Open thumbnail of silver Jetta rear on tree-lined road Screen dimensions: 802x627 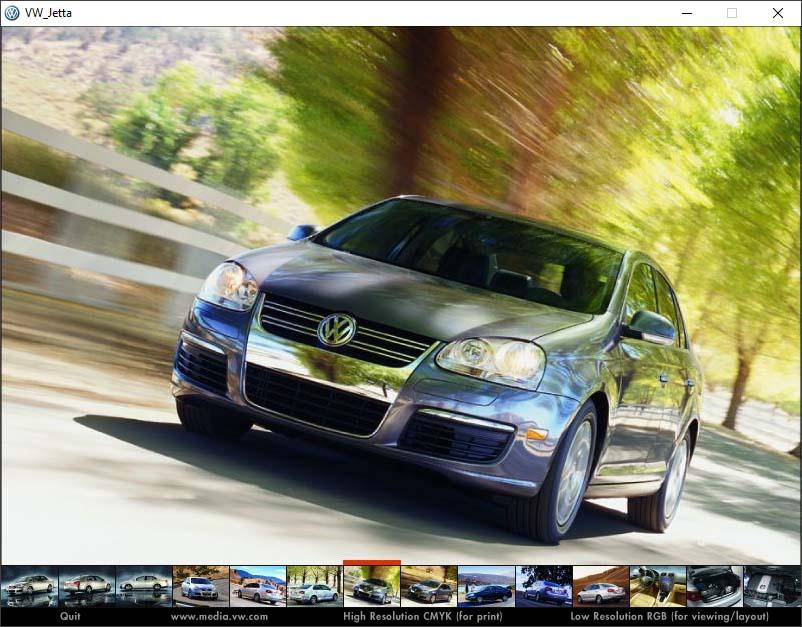[315, 586]
